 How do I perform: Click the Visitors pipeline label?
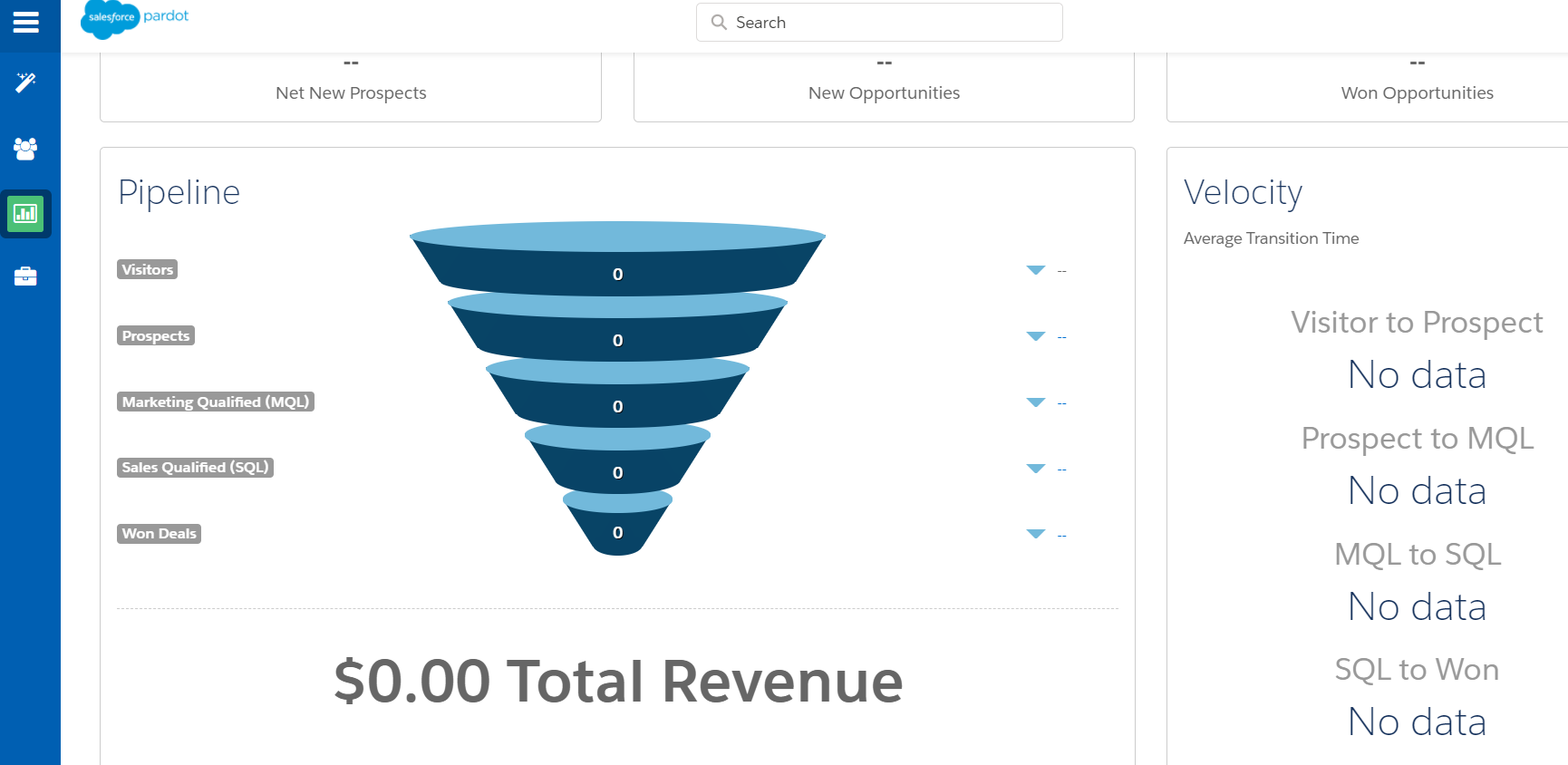147,269
